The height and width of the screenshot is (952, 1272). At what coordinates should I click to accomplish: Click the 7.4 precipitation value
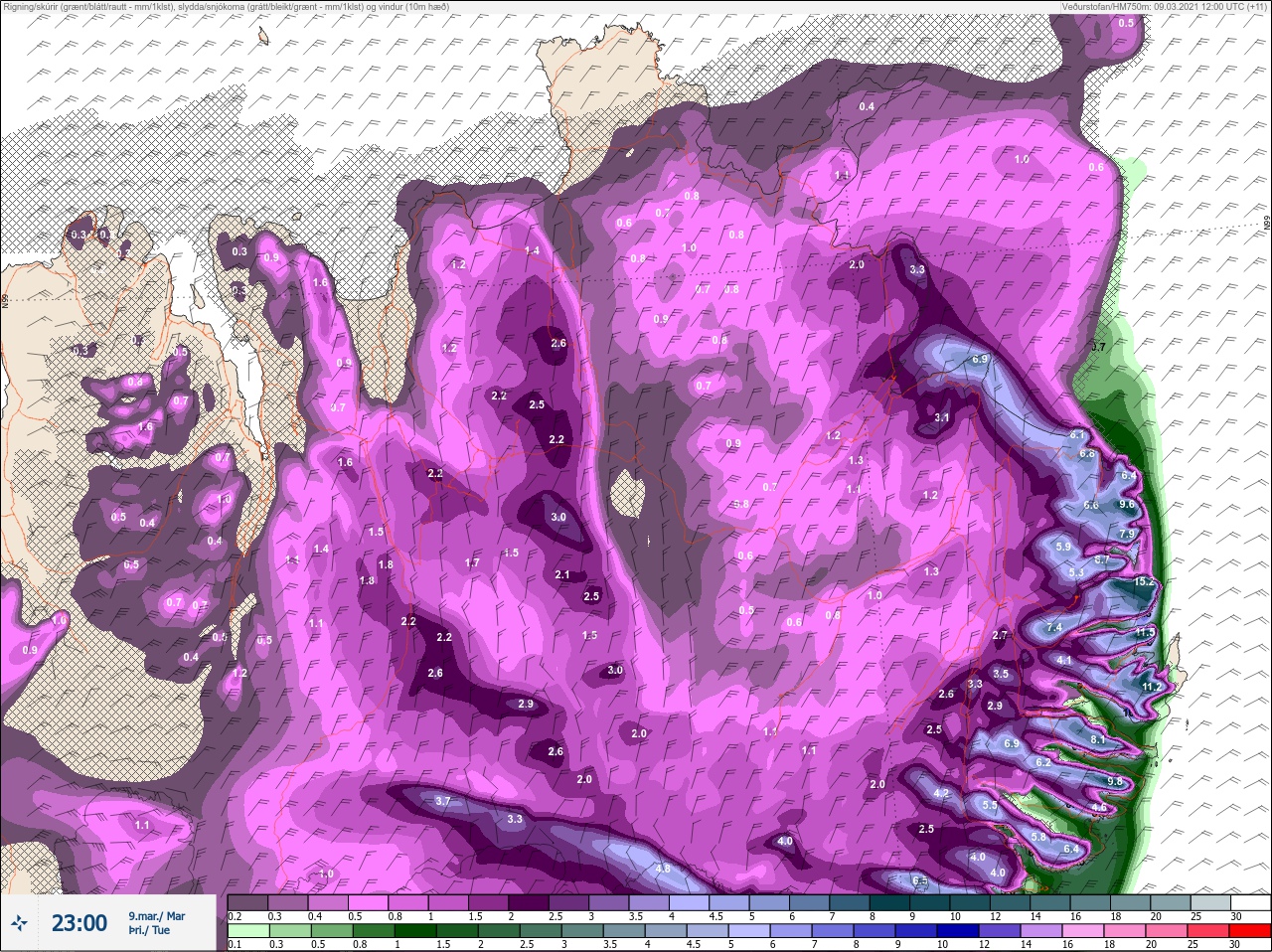[x=1054, y=627]
